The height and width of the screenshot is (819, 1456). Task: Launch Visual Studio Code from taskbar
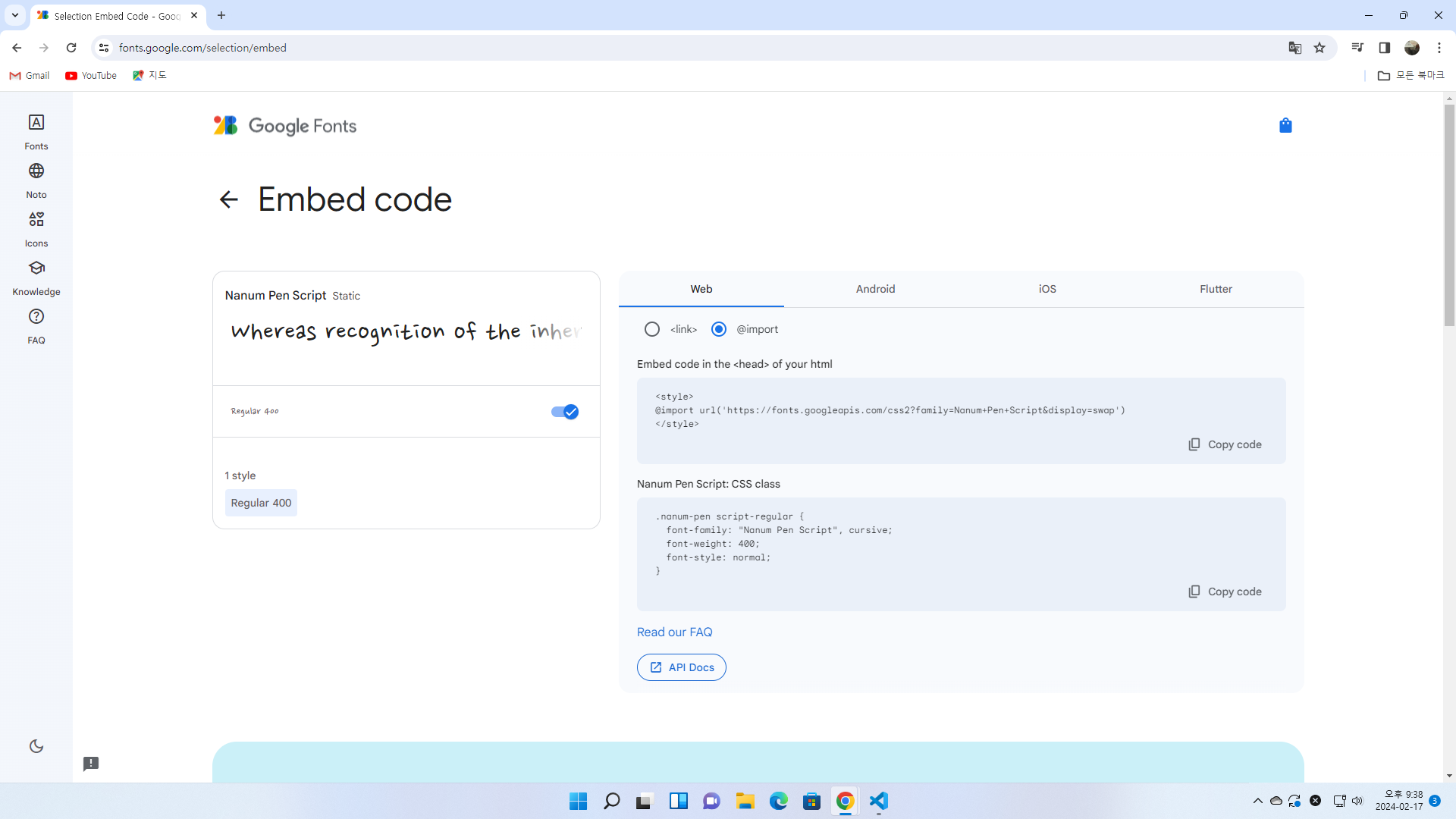(x=878, y=801)
